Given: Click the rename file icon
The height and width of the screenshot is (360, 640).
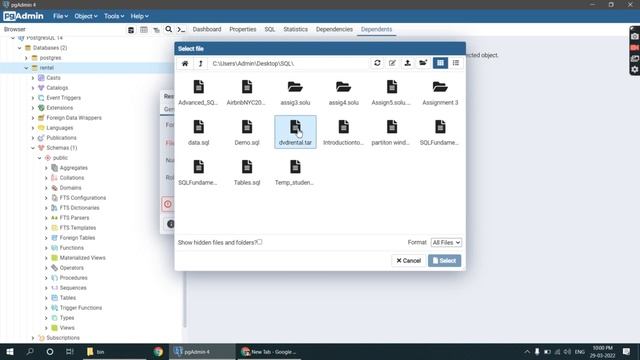Looking at the screenshot, I should [x=392, y=63].
